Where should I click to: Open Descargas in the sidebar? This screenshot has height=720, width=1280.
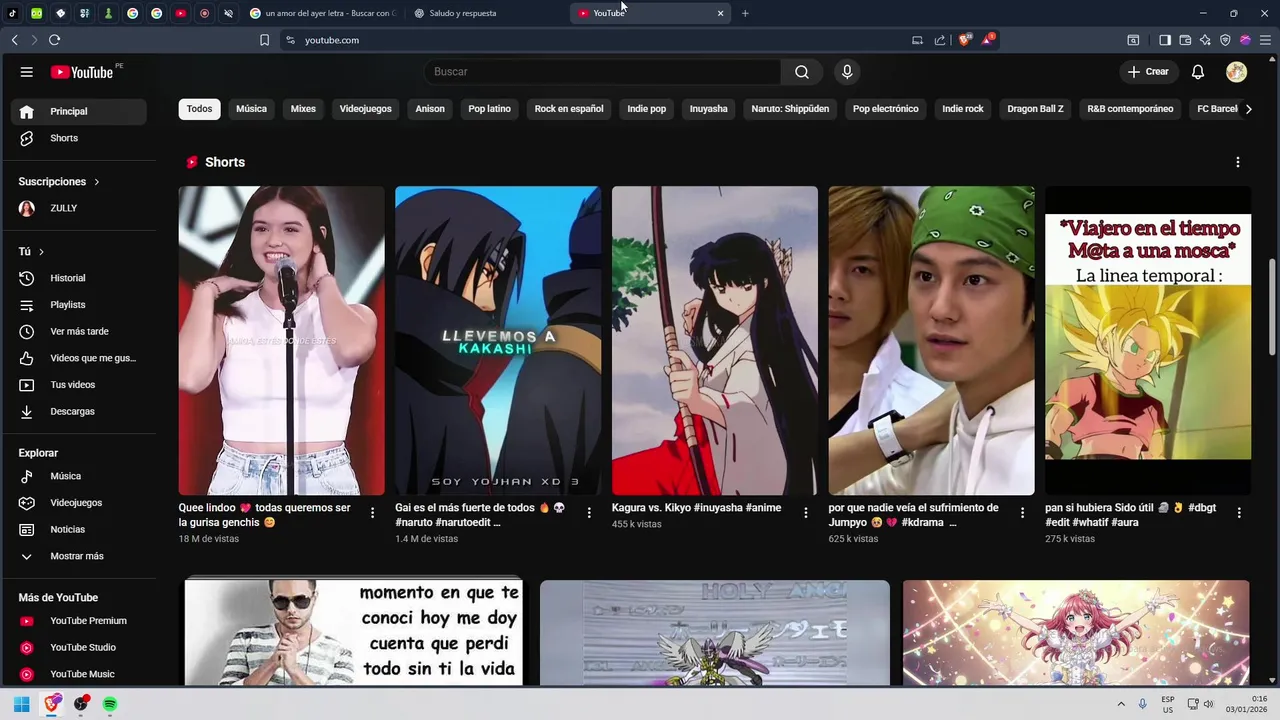pos(78,411)
